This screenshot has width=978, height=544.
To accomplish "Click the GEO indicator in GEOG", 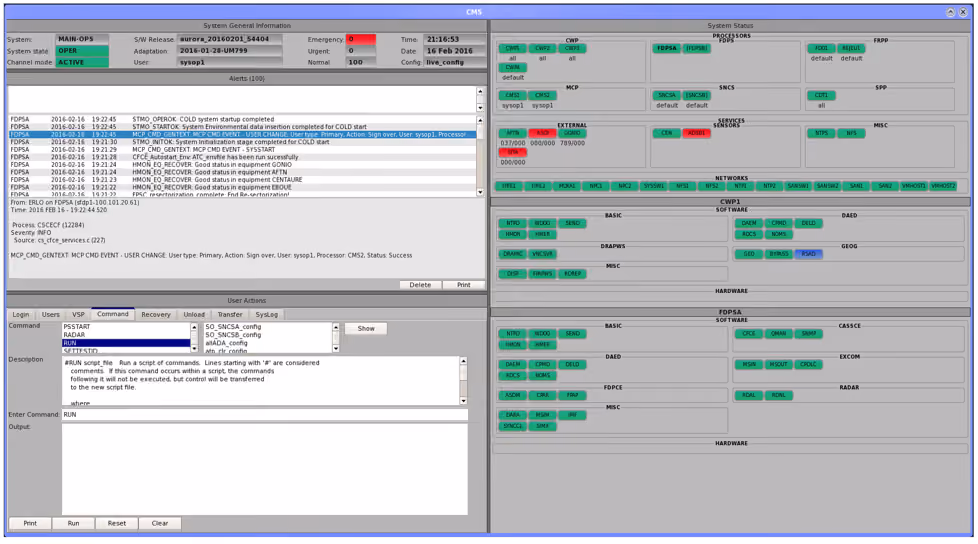I will pos(748,254).
